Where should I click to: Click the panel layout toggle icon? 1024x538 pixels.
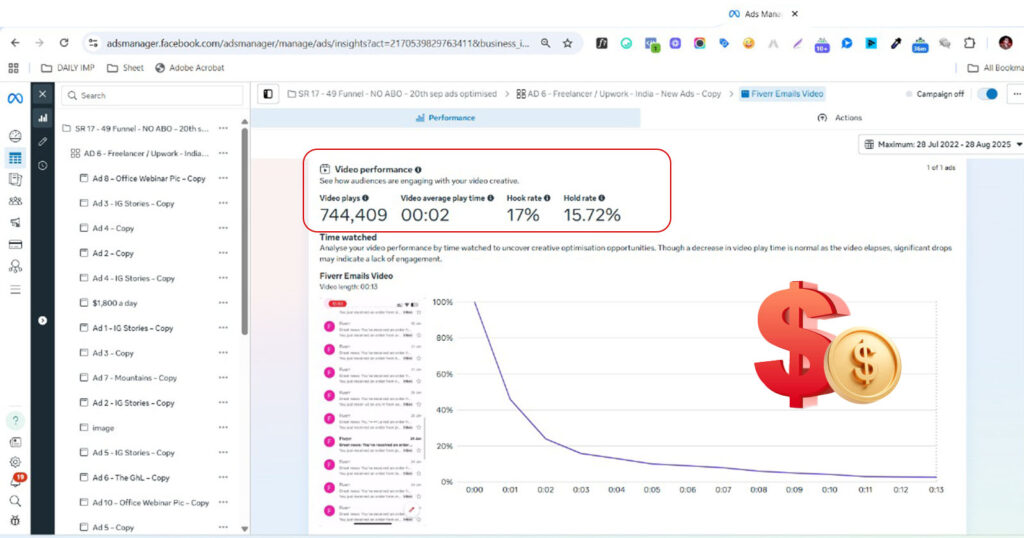pos(268,94)
